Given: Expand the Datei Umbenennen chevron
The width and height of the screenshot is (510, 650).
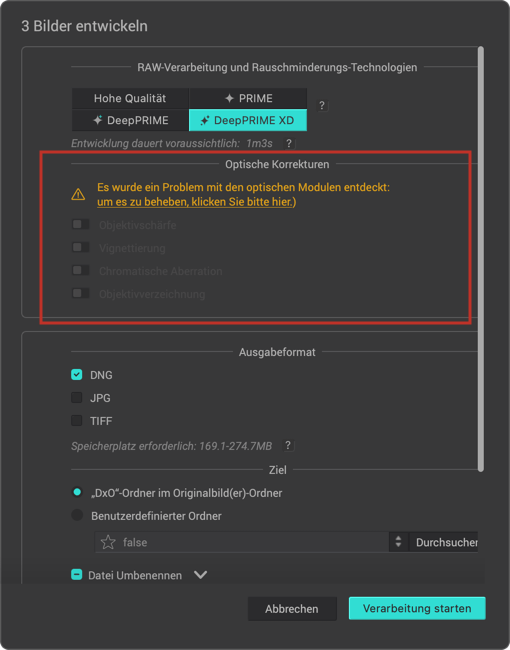Looking at the screenshot, I should [201, 575].
